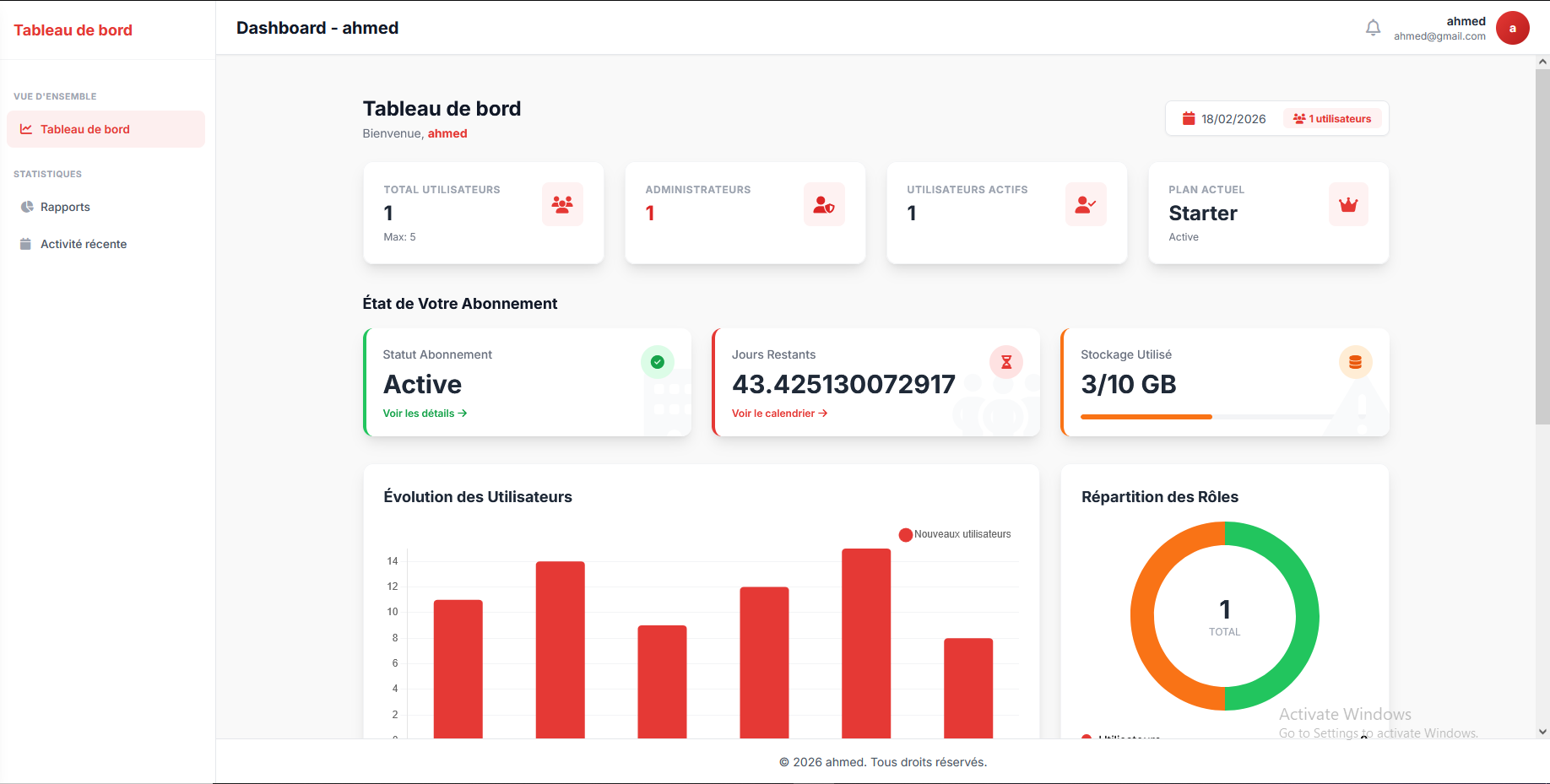Viewport: 1550px width, 784px height.
Task: Select the Tableau de bord sidebar entry
Action: tap(84, 129)
